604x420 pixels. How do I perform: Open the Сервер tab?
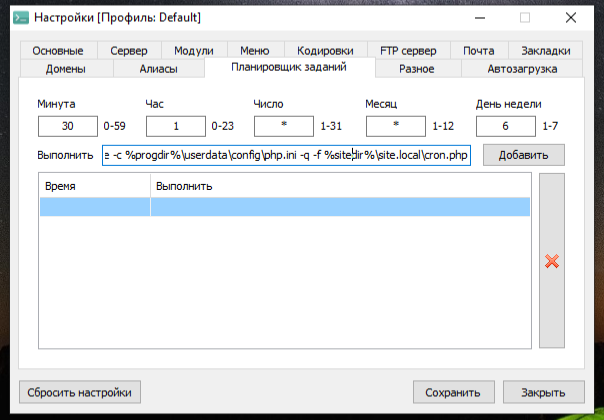click(x=129, y=51)
